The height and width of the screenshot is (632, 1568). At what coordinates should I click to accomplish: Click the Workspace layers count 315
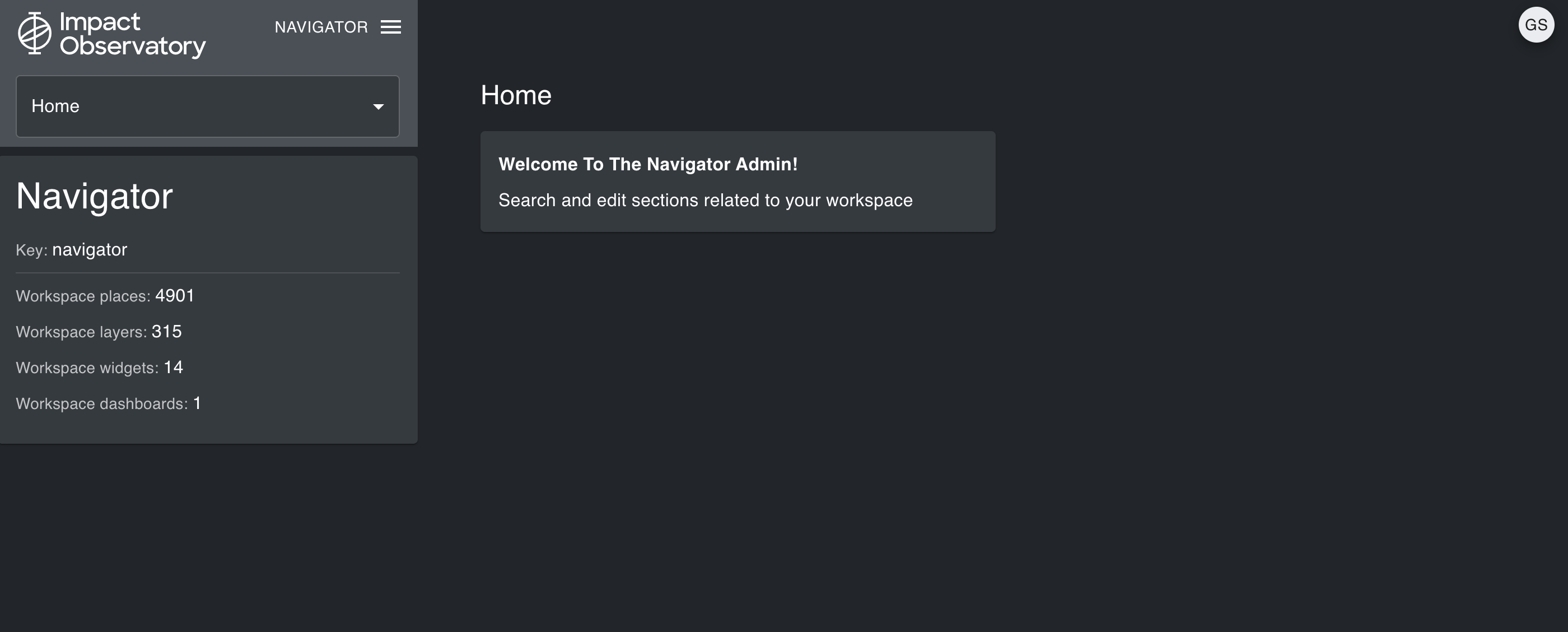166,332
